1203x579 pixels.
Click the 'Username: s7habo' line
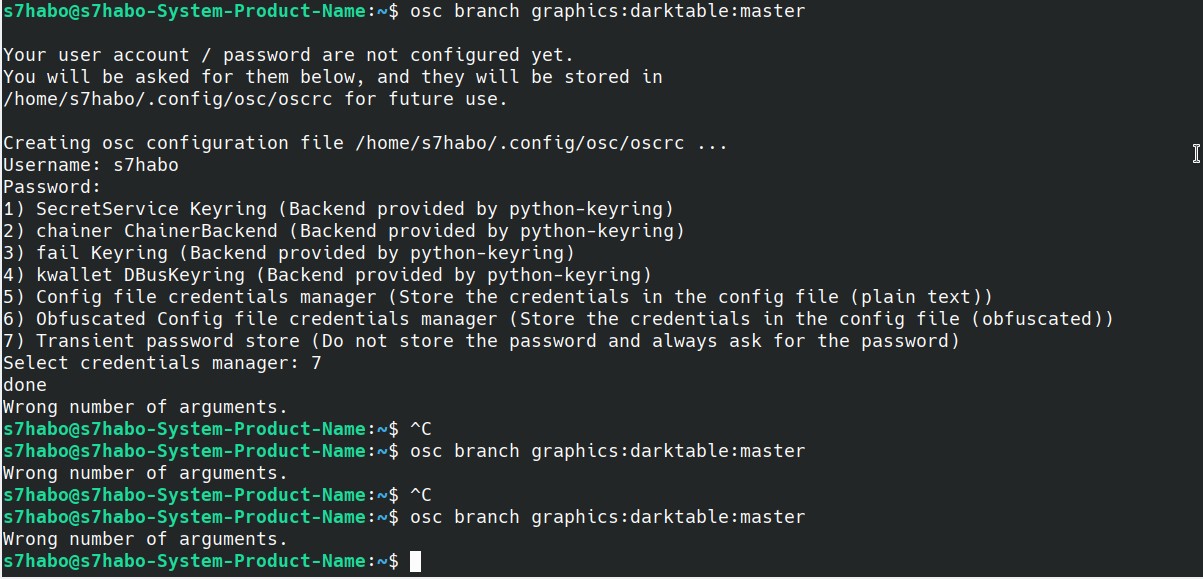[x=90, y=165]
